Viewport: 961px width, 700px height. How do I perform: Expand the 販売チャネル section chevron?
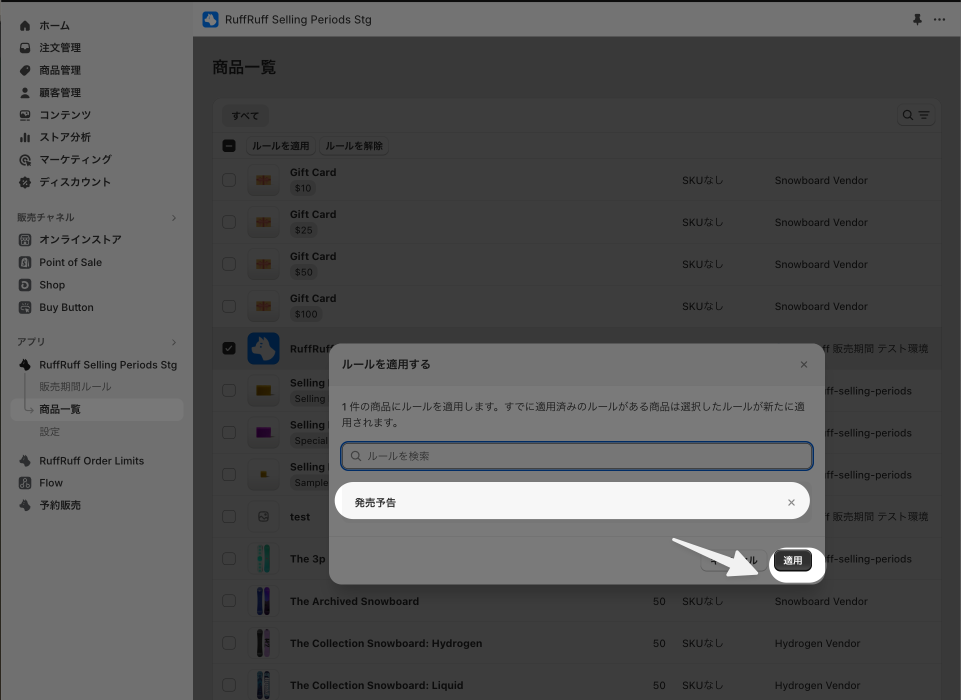pyautogui.click(x=174, y=218)
